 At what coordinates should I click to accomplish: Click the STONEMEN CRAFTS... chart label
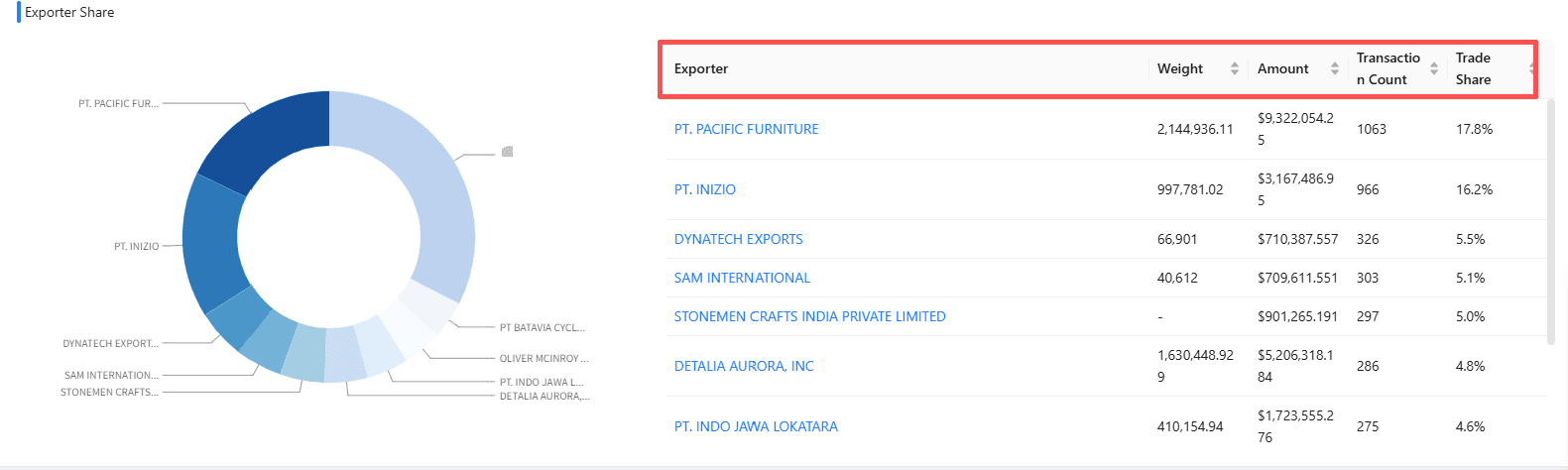[x=109, y=392]
